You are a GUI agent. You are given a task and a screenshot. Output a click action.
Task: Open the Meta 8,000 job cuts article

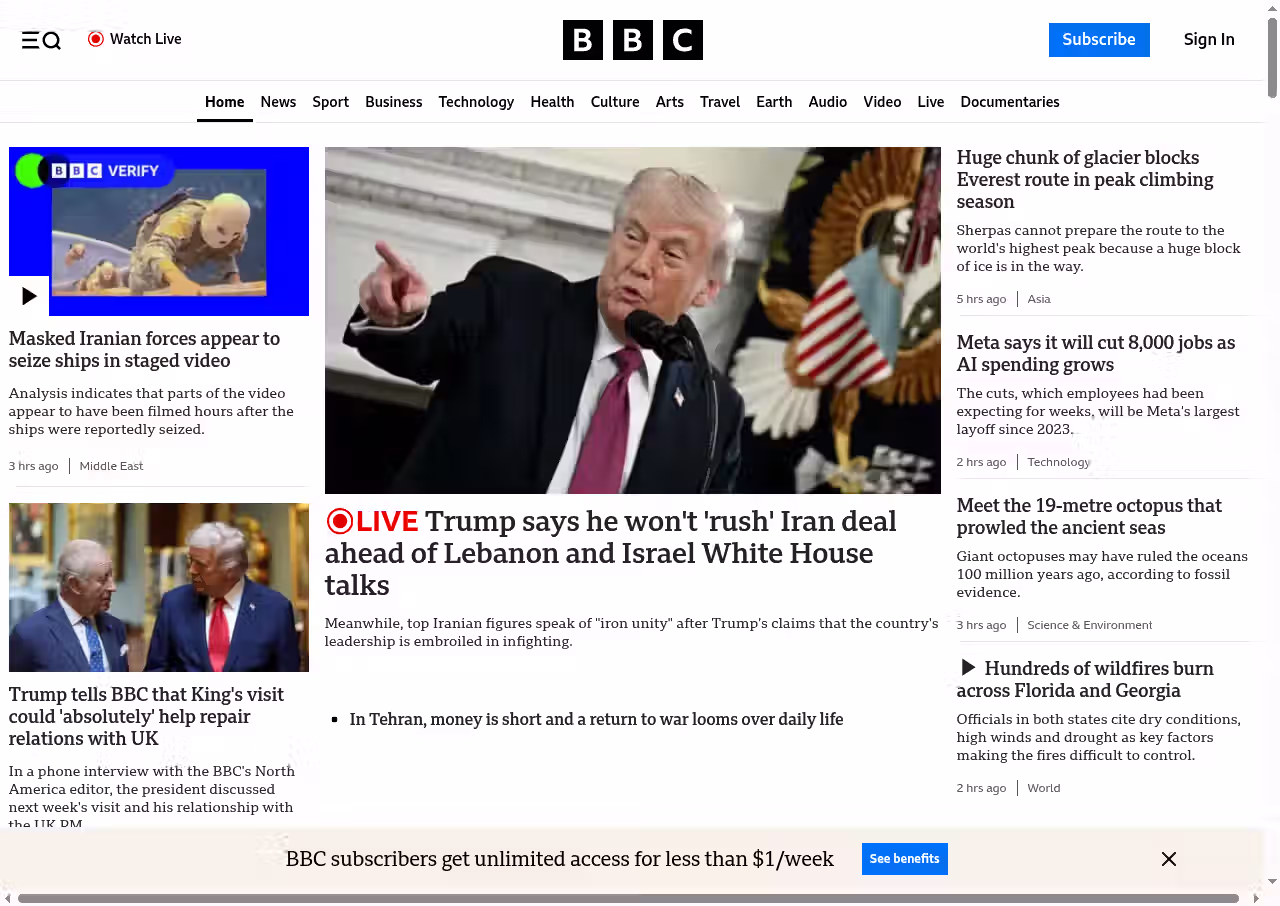[1095, 354]
